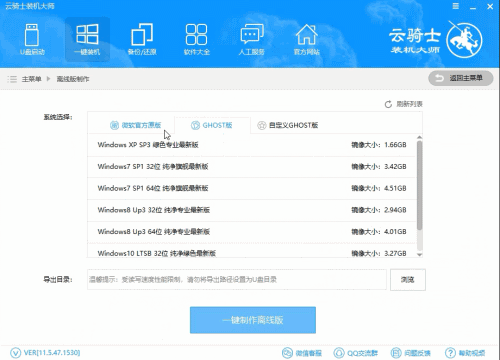
Task: Open the title bar hamburger menu
Action: click(456, 6)
